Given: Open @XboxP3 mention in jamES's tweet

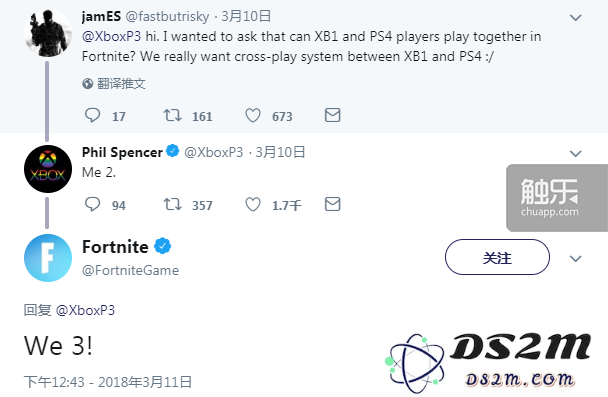Looking at the screenshot, I should (x=111, y=36).
